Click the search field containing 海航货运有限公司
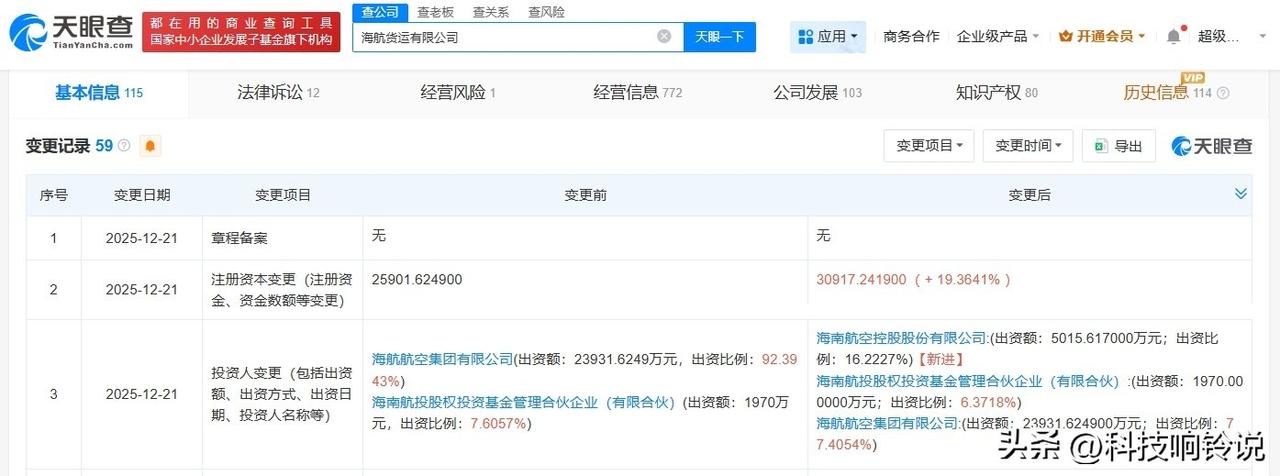 518,37
